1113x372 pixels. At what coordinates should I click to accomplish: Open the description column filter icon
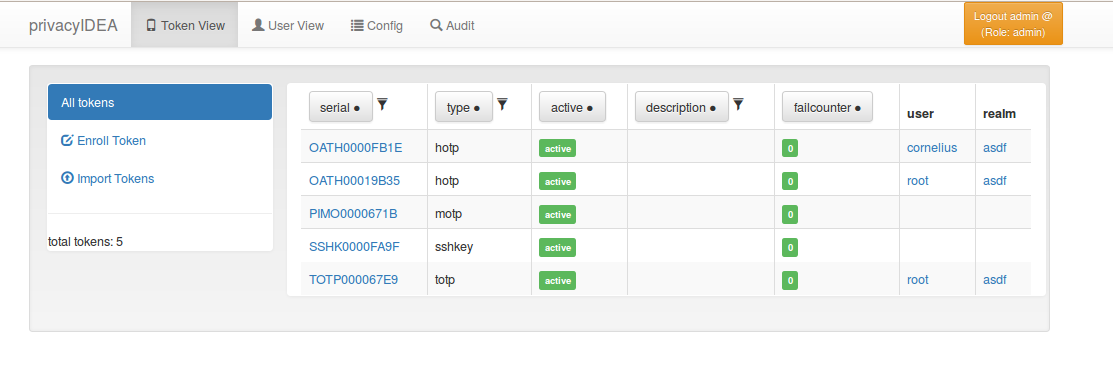point(738,104)
